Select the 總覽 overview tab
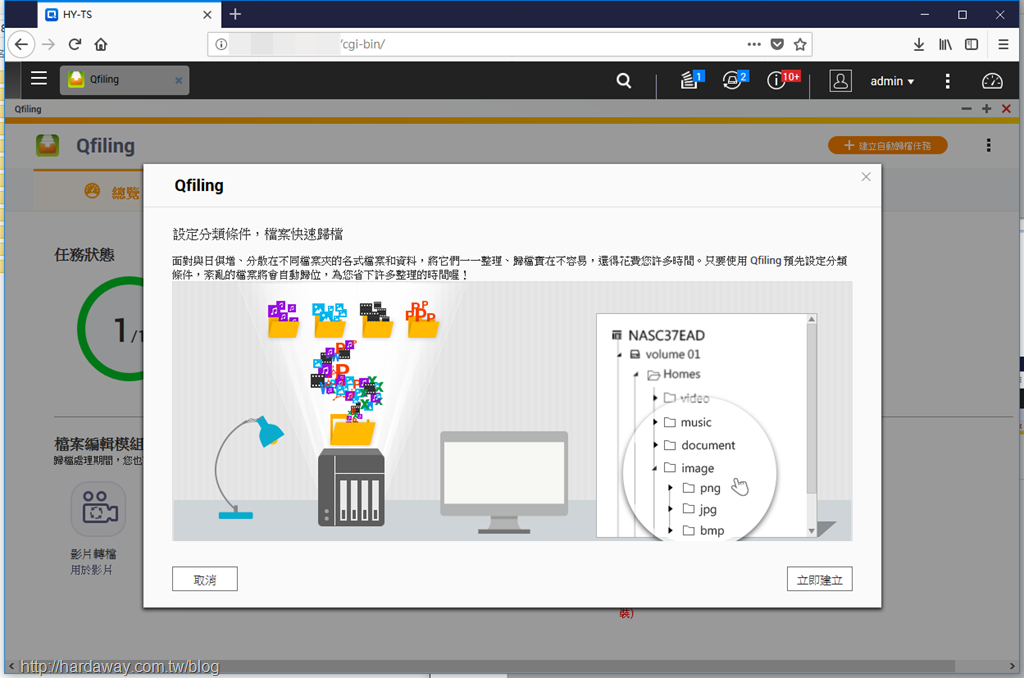Screen dimensions: 1024x678 pos(112,192)
